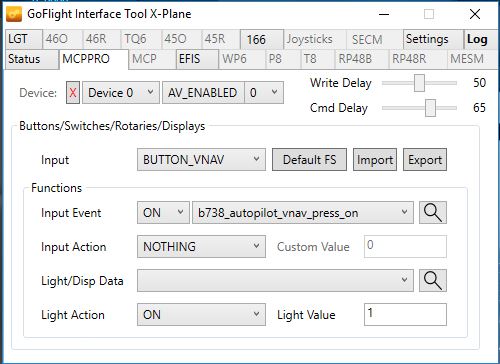Image resolution: width=500 pixels, height=364 pixels.
Task: Expand the b738_autopilot_vnav_press_on command dropdown
Action: click(x=303, y=213)
